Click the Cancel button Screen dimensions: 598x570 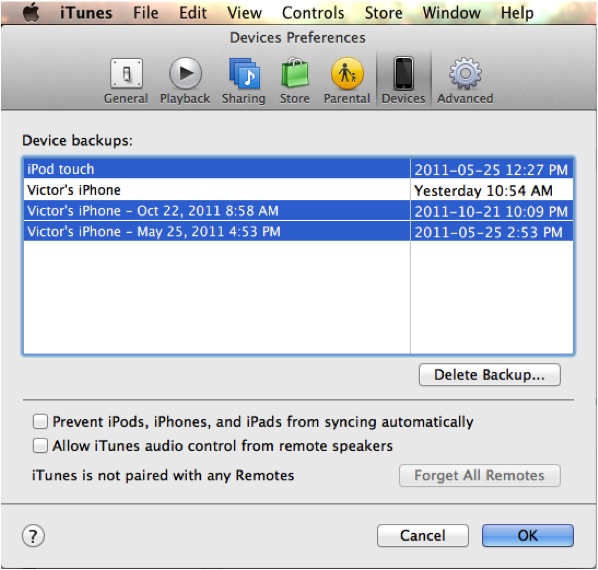(423, 536)
